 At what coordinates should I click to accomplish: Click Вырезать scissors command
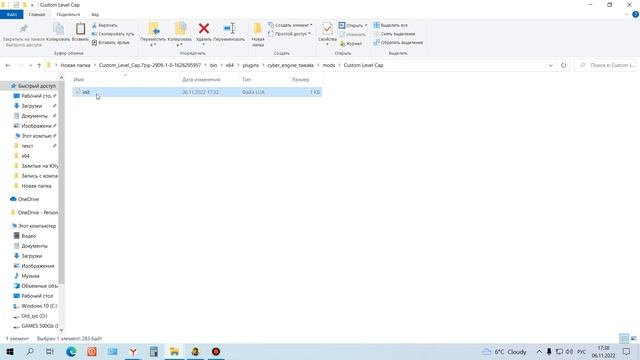coord(104,25)
